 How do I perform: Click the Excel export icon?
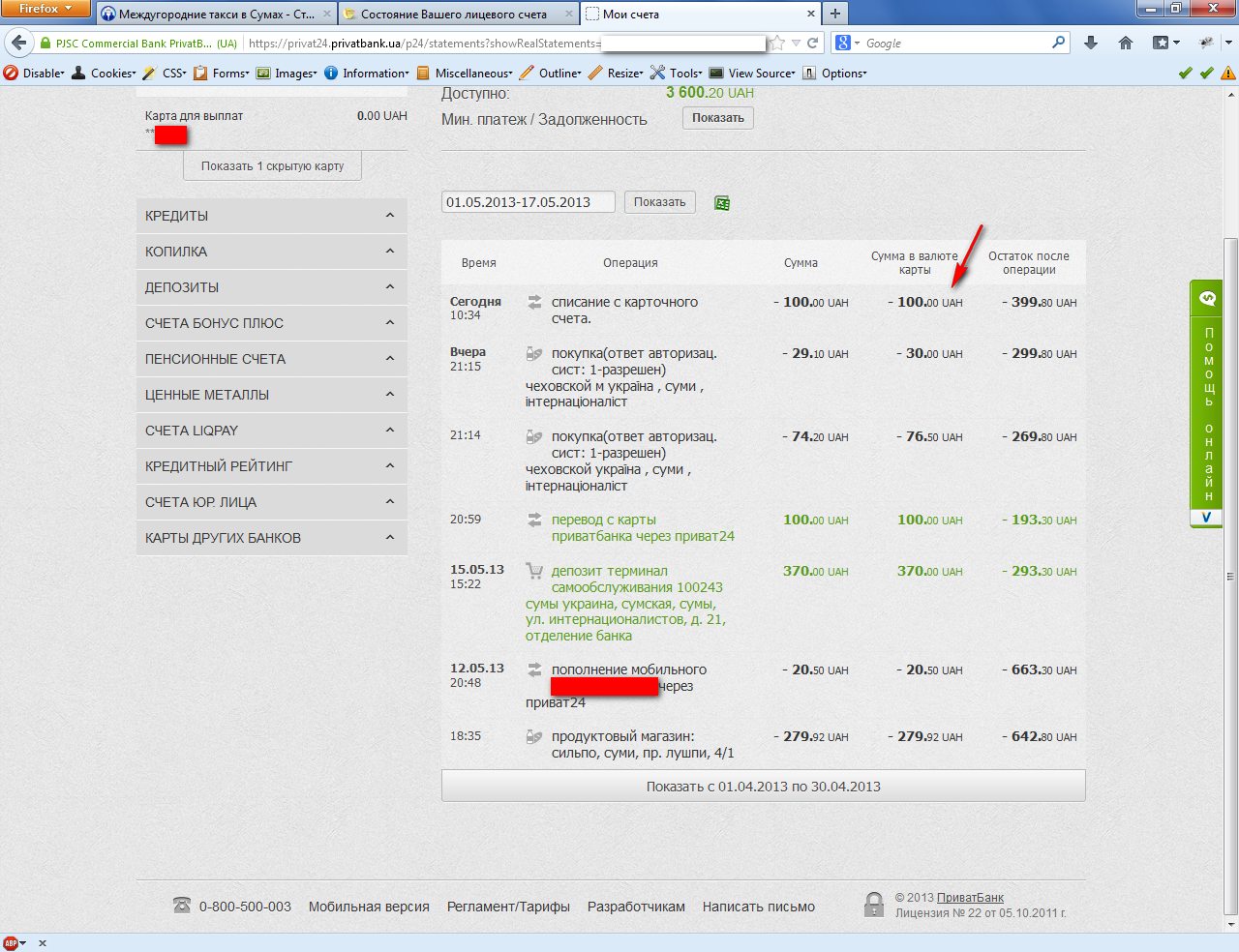point(722,203)
